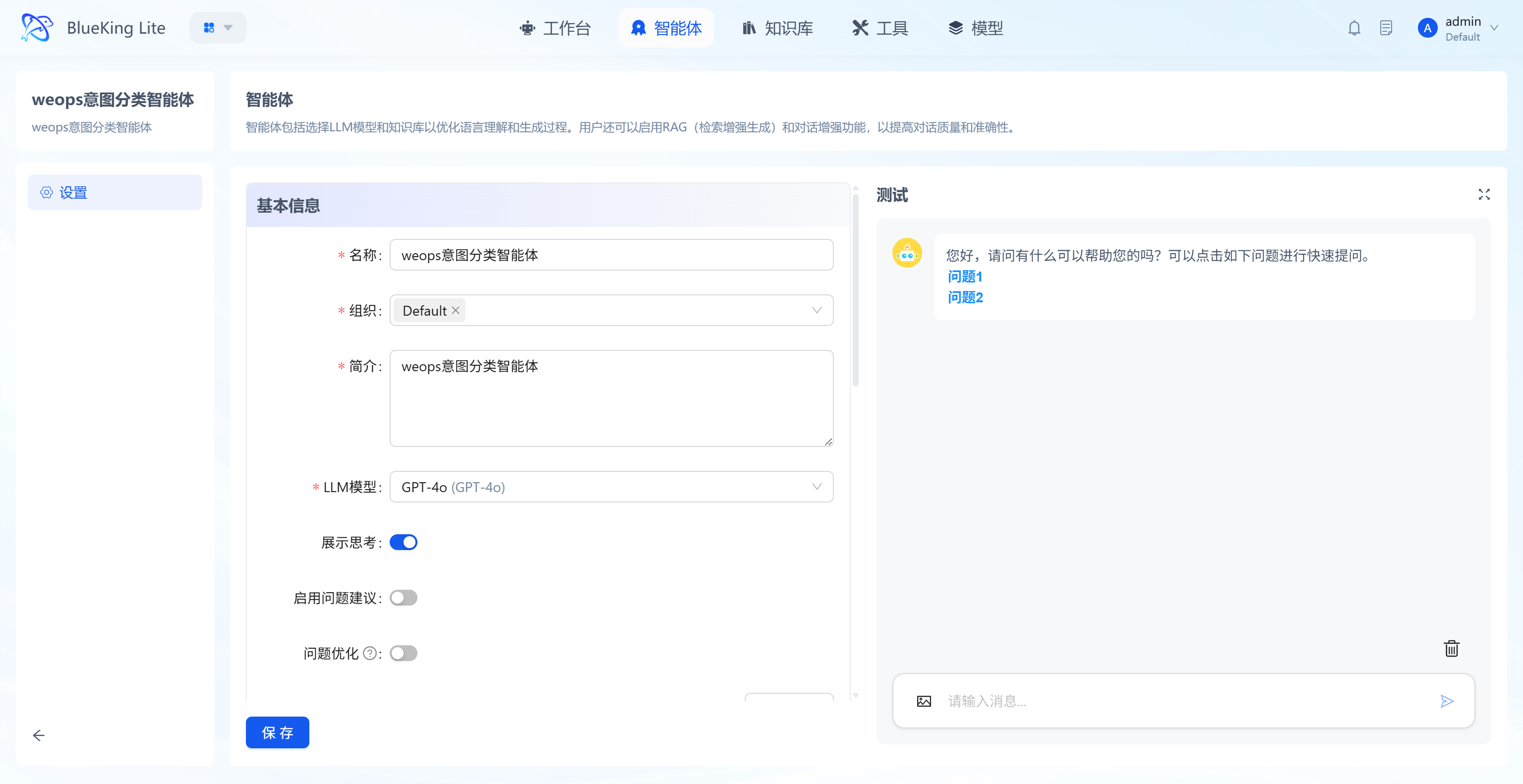The image size is (1523, 784).
Task: Click the 请输入消息 message input
Action: pos(1185,701)
